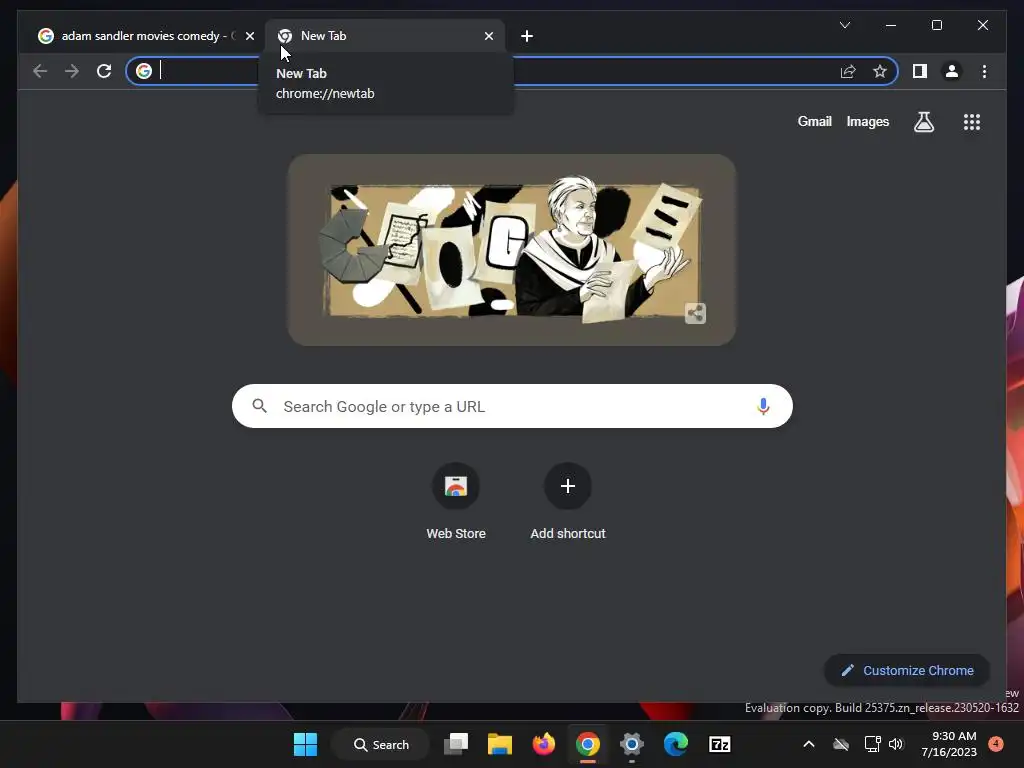1024x768 pixels.
Task: Minimize the Chrome window
Action: pos(891,25)
